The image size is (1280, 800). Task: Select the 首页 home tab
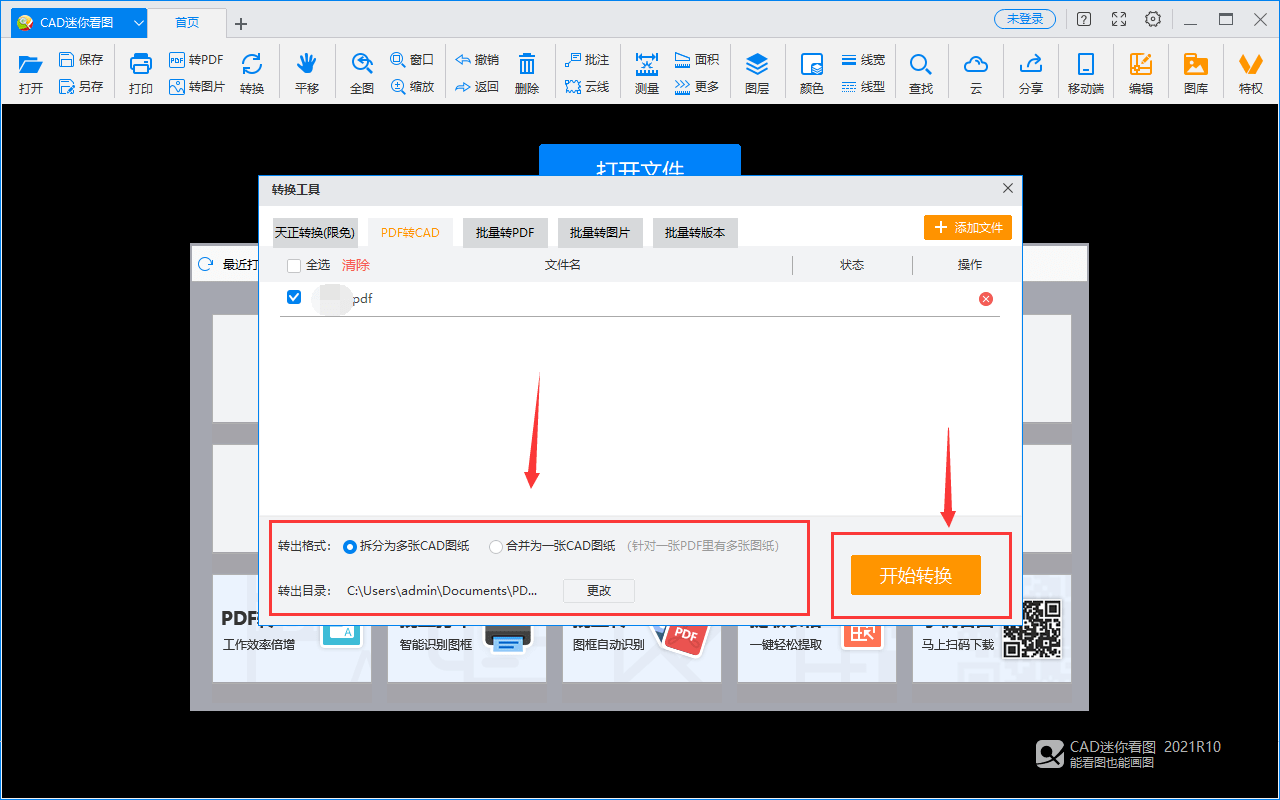[x=187, y=22]
